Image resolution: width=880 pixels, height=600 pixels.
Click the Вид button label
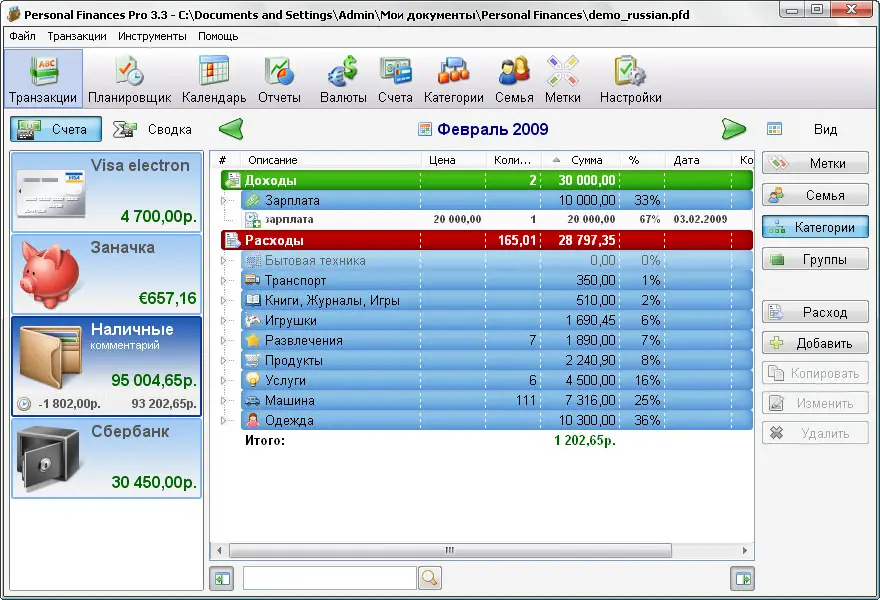825,130
